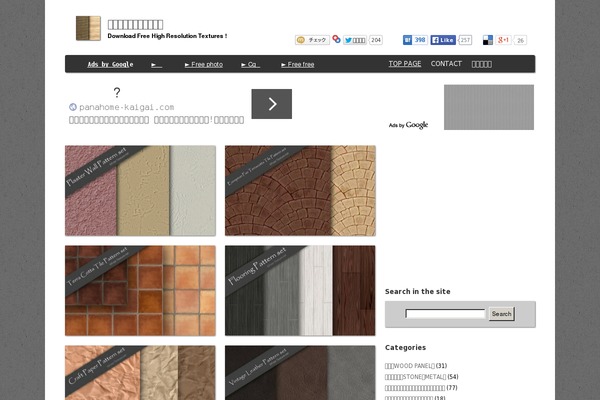The height and width of the screenshot is (400, 600).
Task: Click the red-blue linked circles icon
Action: click(x=336, y=39)
